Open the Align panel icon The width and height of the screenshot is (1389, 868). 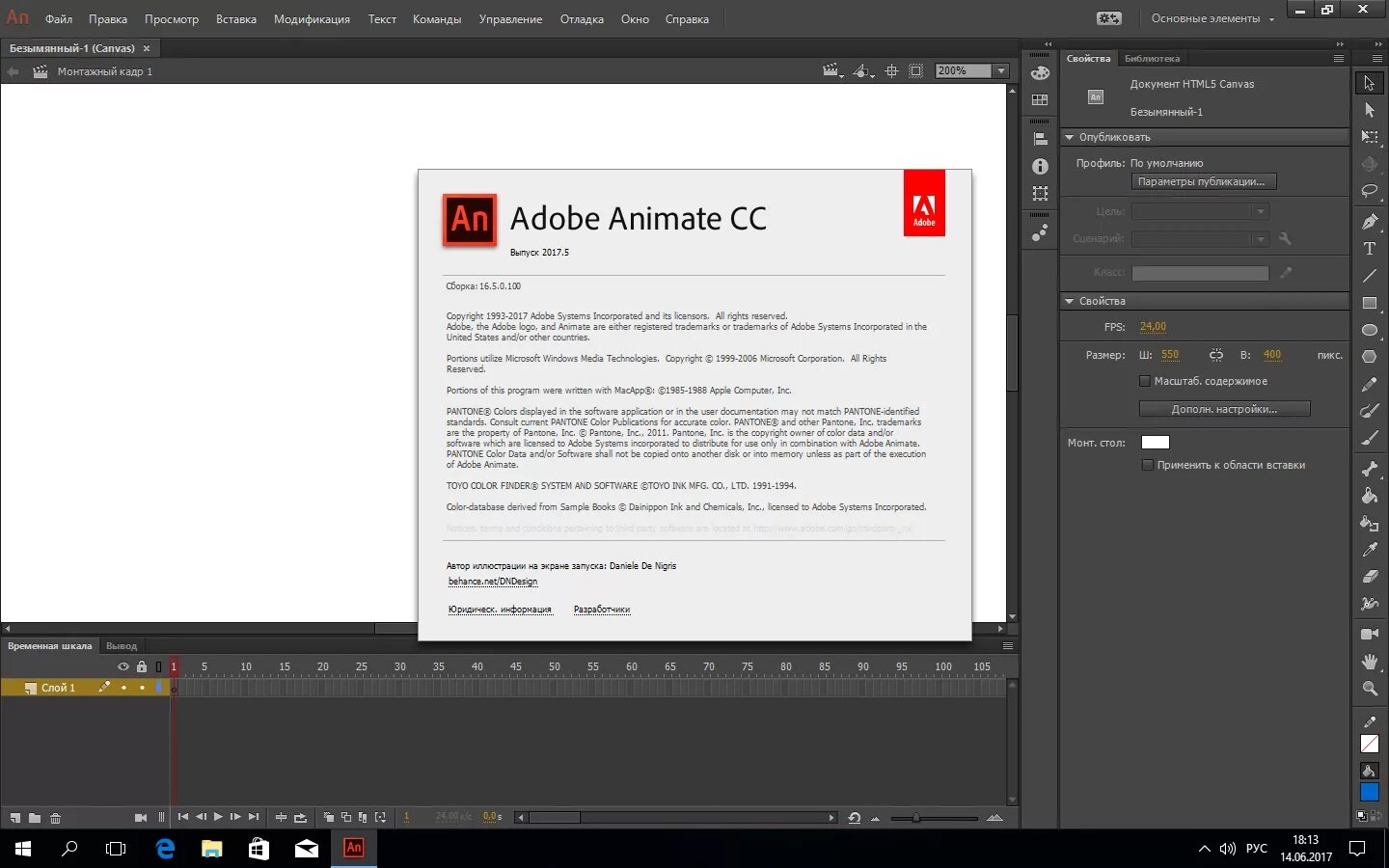tap(1040, 139)
